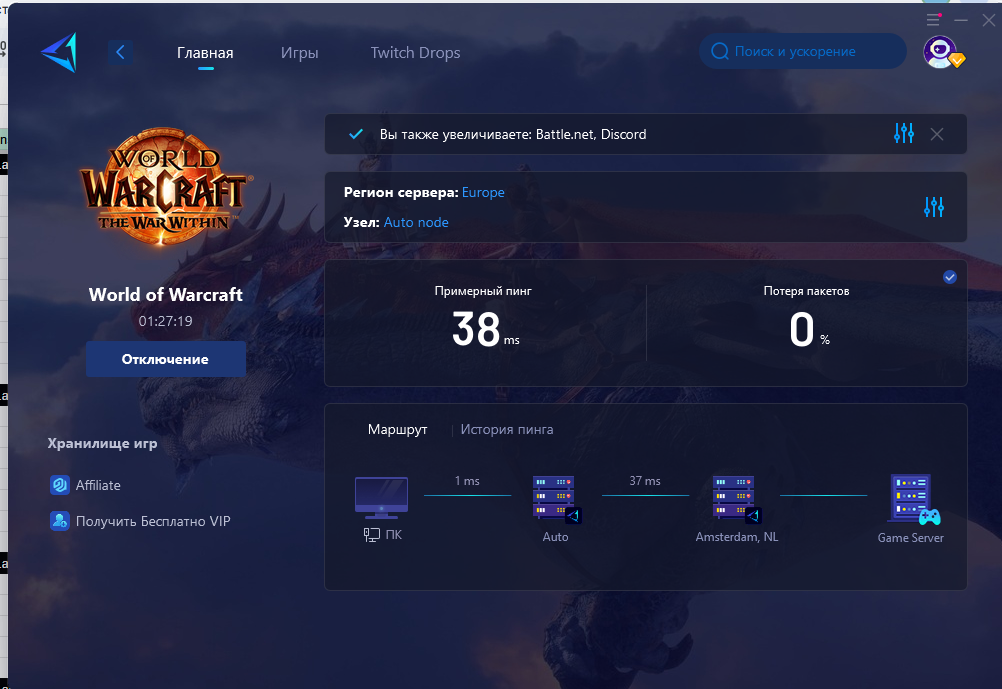Click the Auto node link

tap(416, 222)
